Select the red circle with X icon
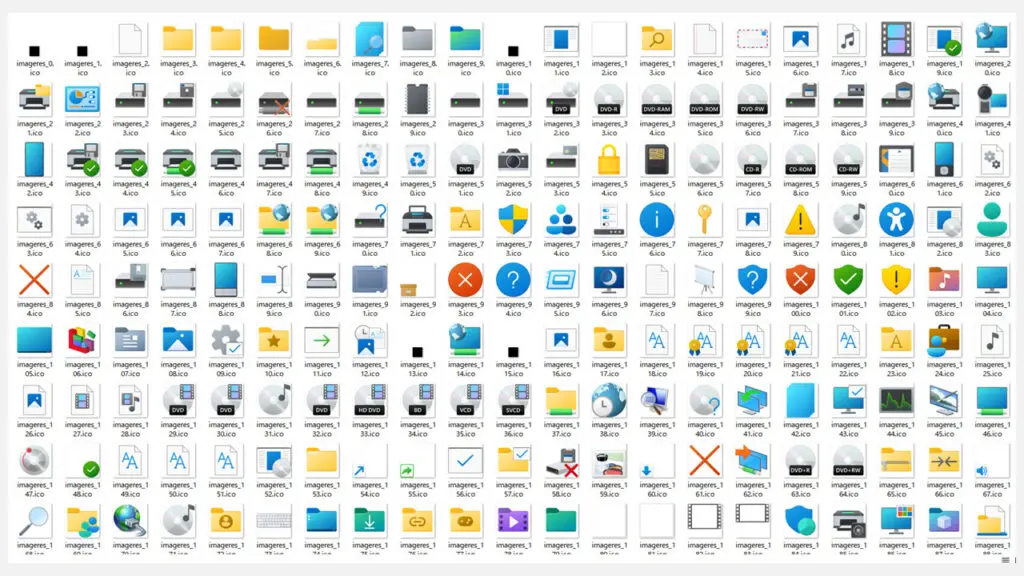 (465, 281)
